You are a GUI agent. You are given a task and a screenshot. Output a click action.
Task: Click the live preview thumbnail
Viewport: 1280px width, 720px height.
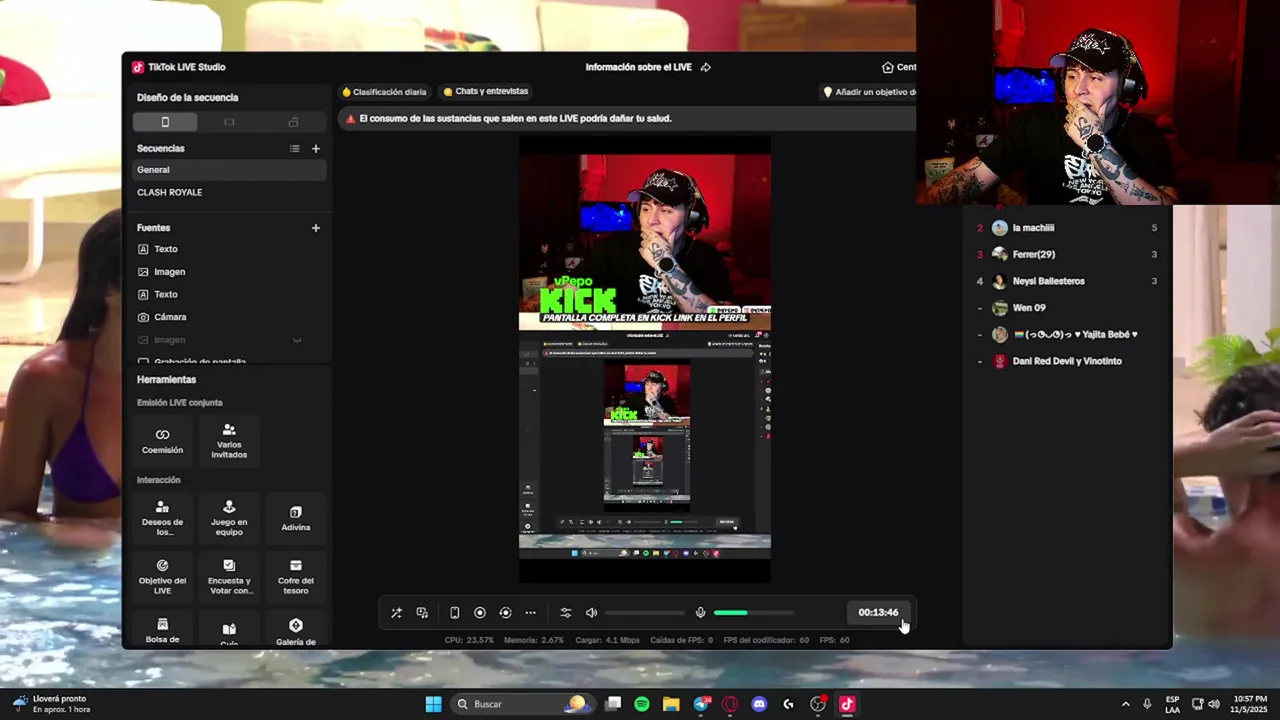point(645,359)
